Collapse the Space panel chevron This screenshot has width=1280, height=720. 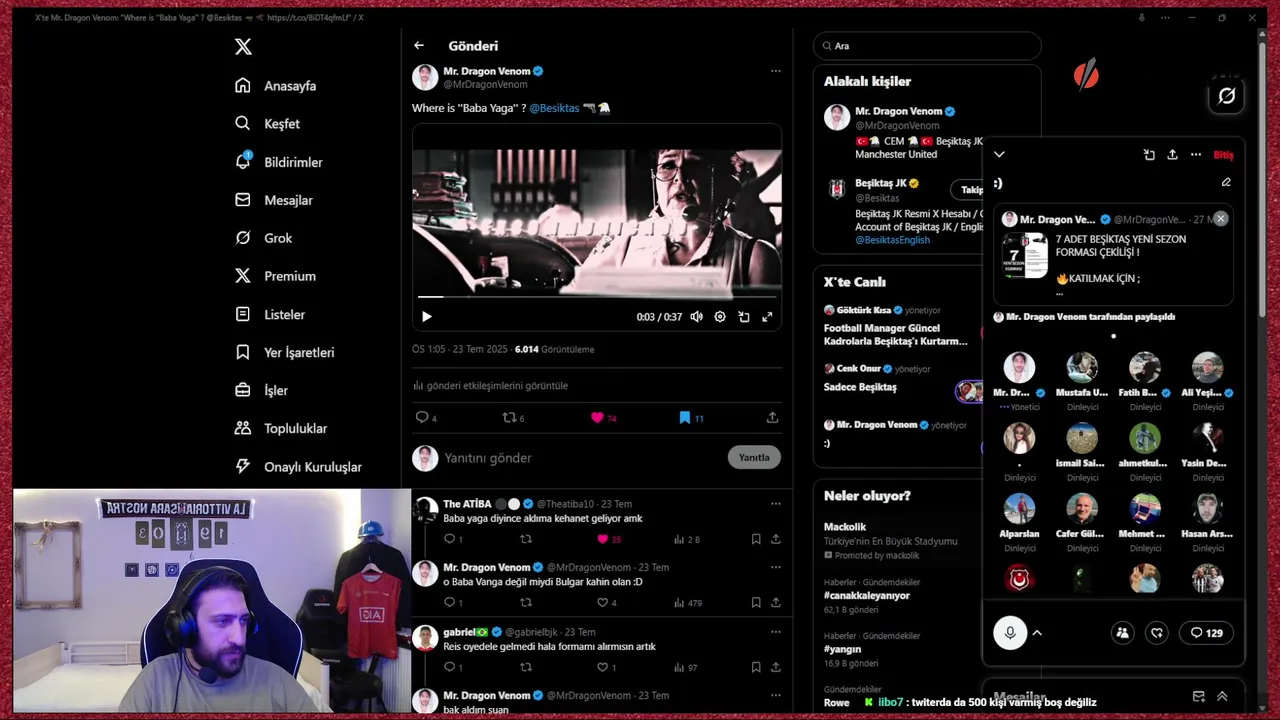pyautogui.click(x=999, y=155)
